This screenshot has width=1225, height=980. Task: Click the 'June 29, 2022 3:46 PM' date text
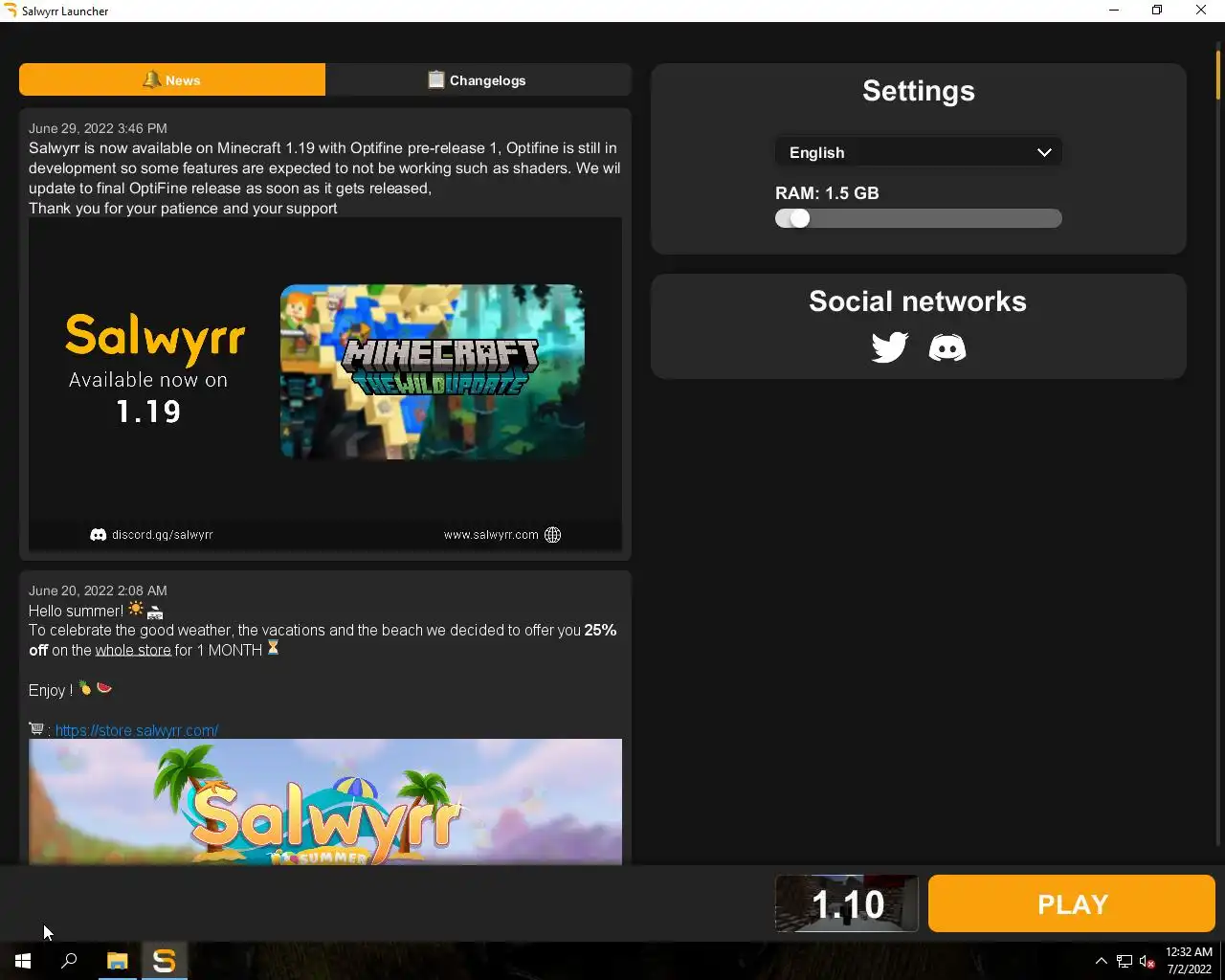(98, 128)
